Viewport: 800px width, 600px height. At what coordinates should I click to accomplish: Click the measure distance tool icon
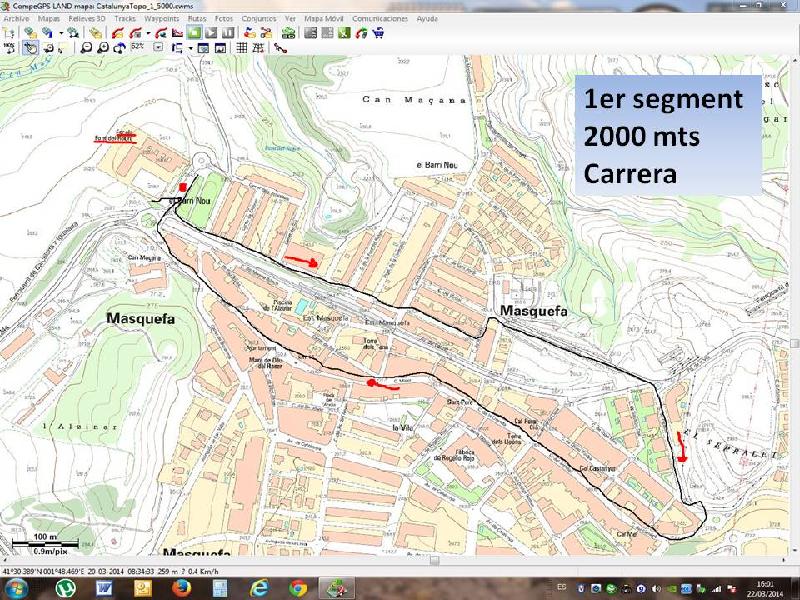pos(280,47)
